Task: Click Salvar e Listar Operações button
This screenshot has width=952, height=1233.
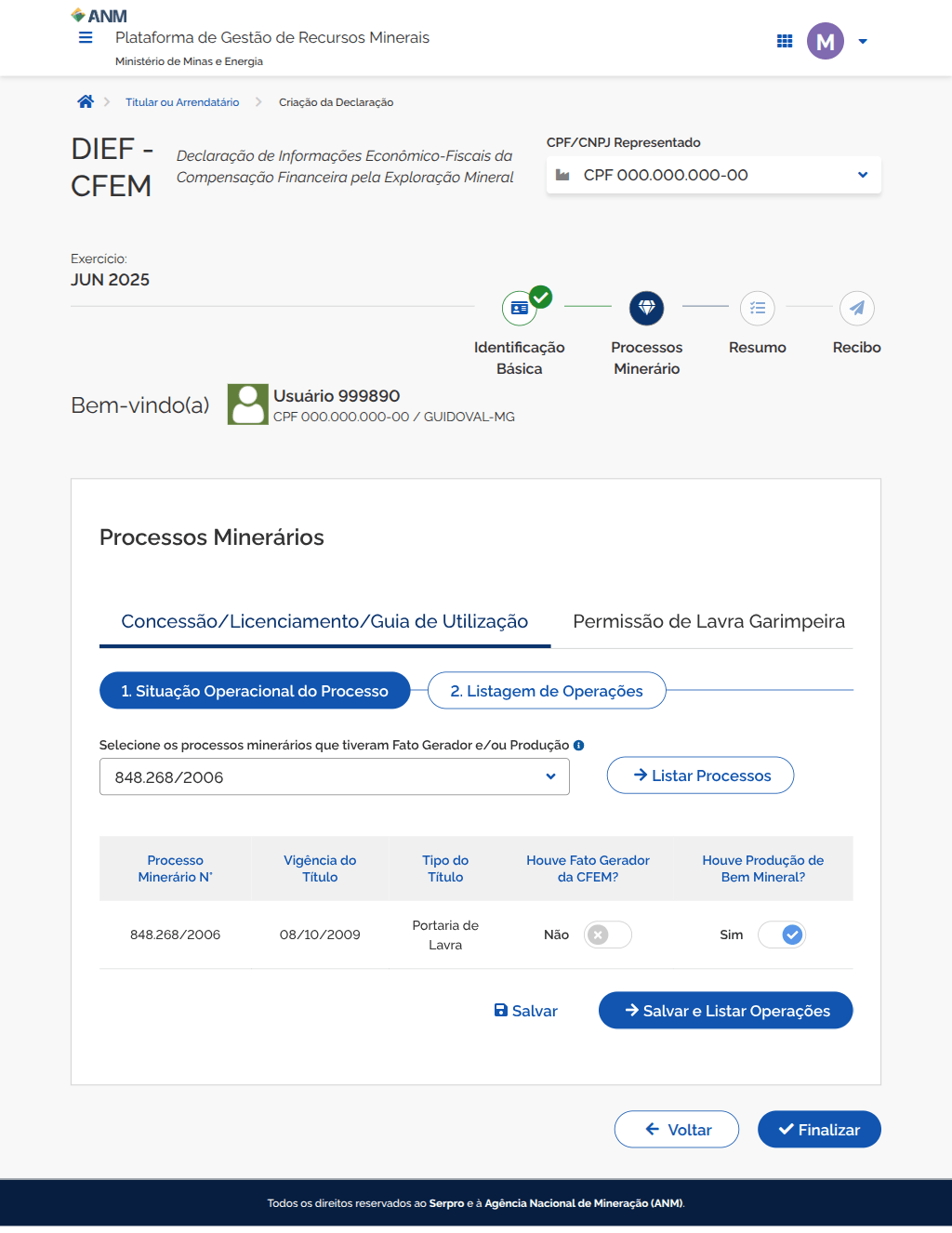Action: pyautogui.click(x=725, y=1011)
